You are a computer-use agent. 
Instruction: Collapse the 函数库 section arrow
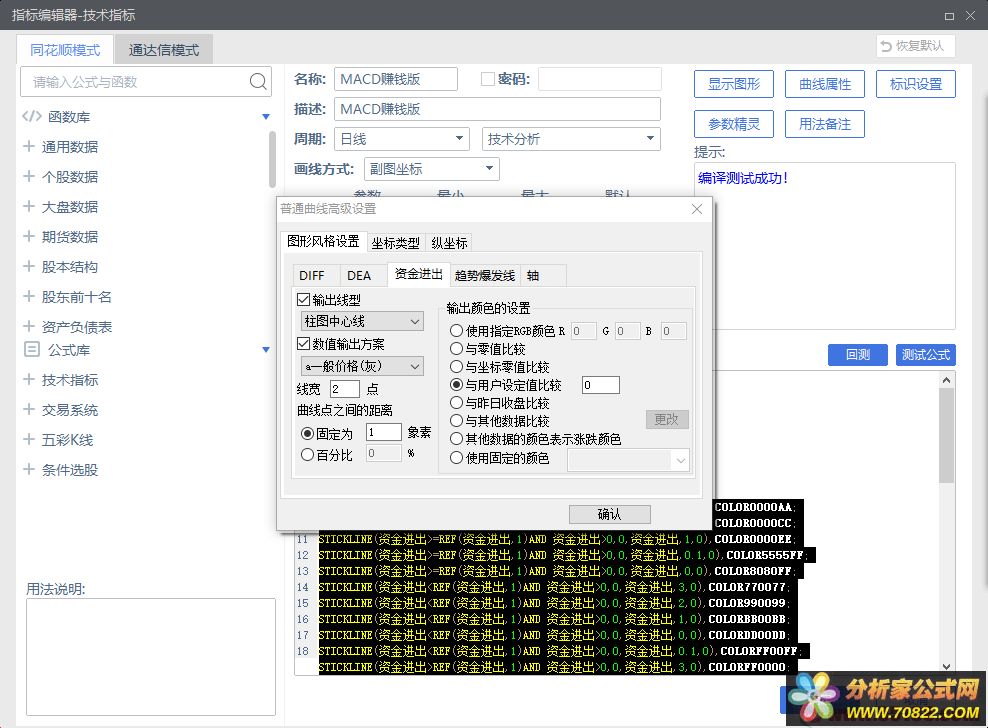point(266,117)
